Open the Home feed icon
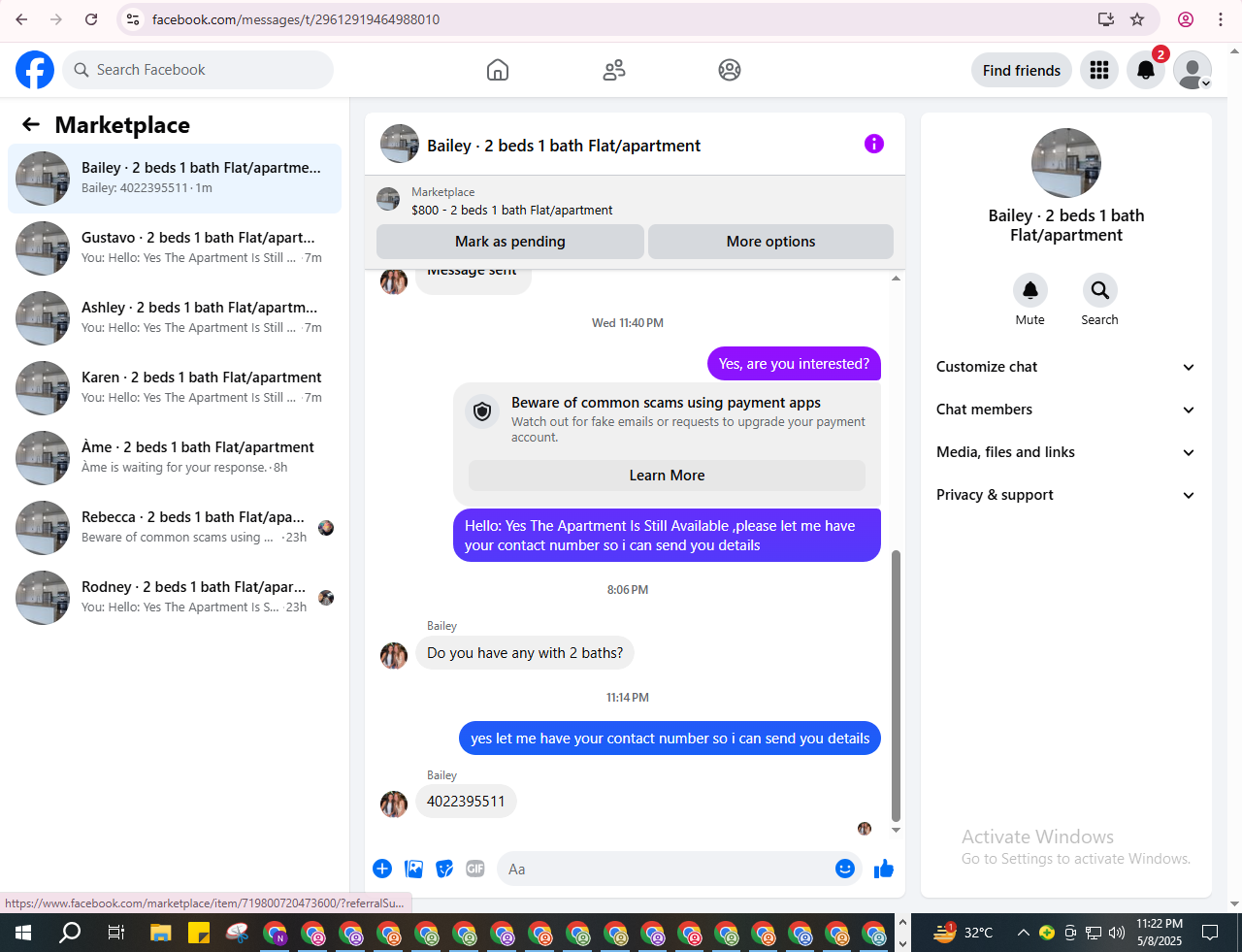Screen dimensions: 1242x952 498,70
